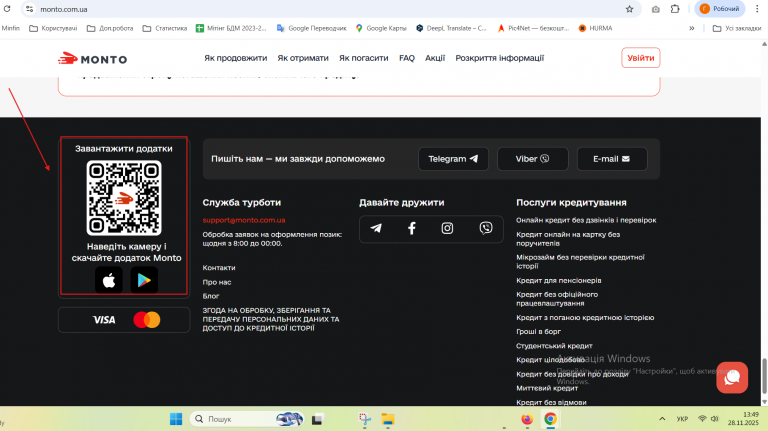Open Кредит онлайн на картку без поручителів

pos(568,239)
